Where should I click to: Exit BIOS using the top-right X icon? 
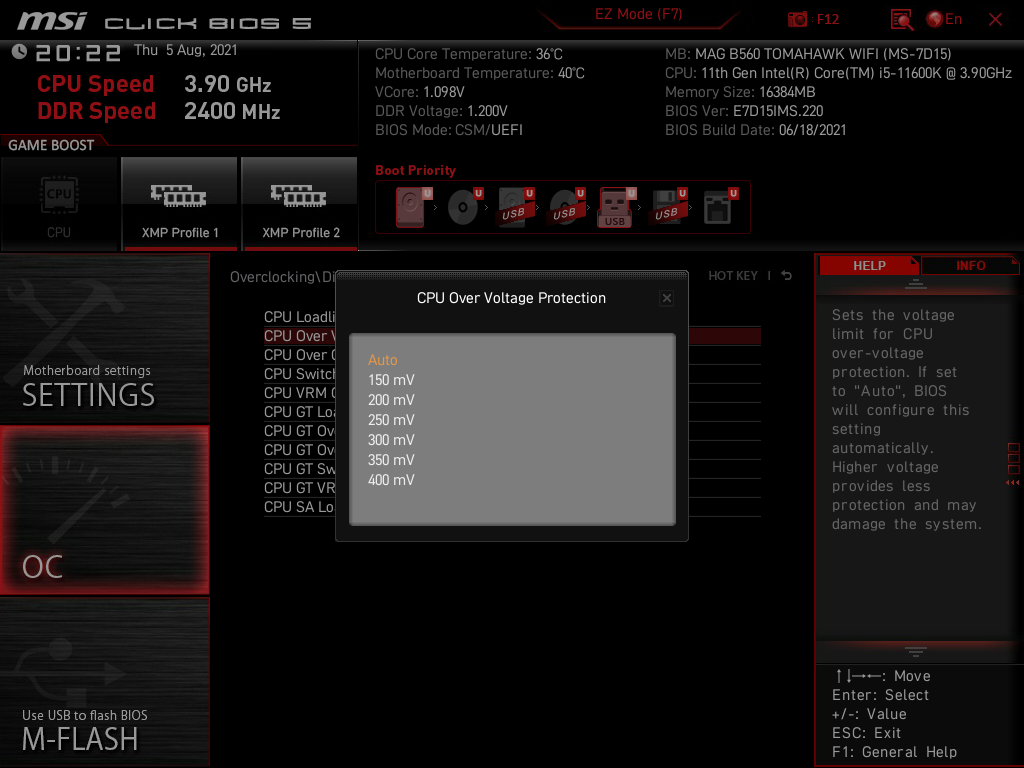click(x=995, y=20)
